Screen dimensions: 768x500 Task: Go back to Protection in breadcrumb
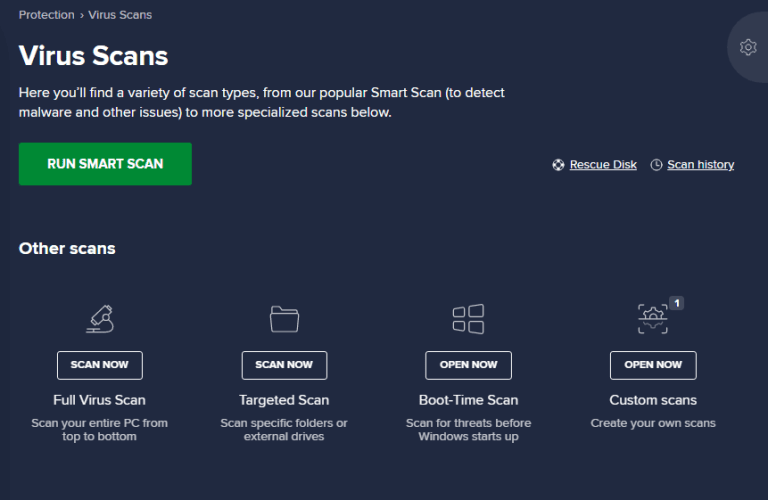tap(46, 15)
